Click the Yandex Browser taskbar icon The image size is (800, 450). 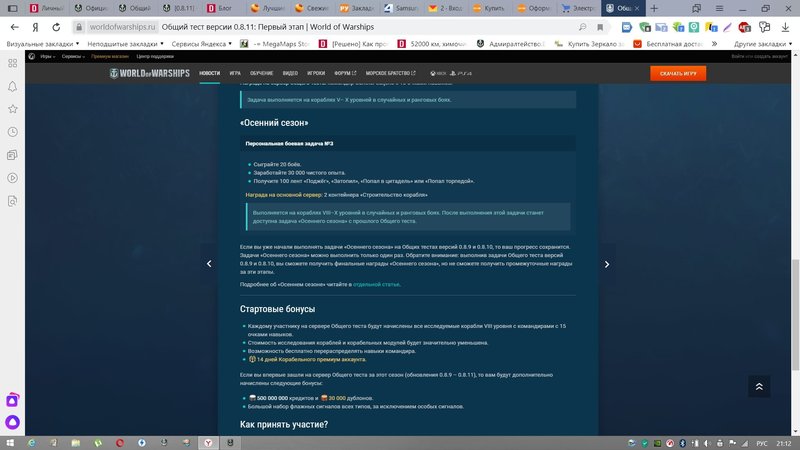coord(208,443)
